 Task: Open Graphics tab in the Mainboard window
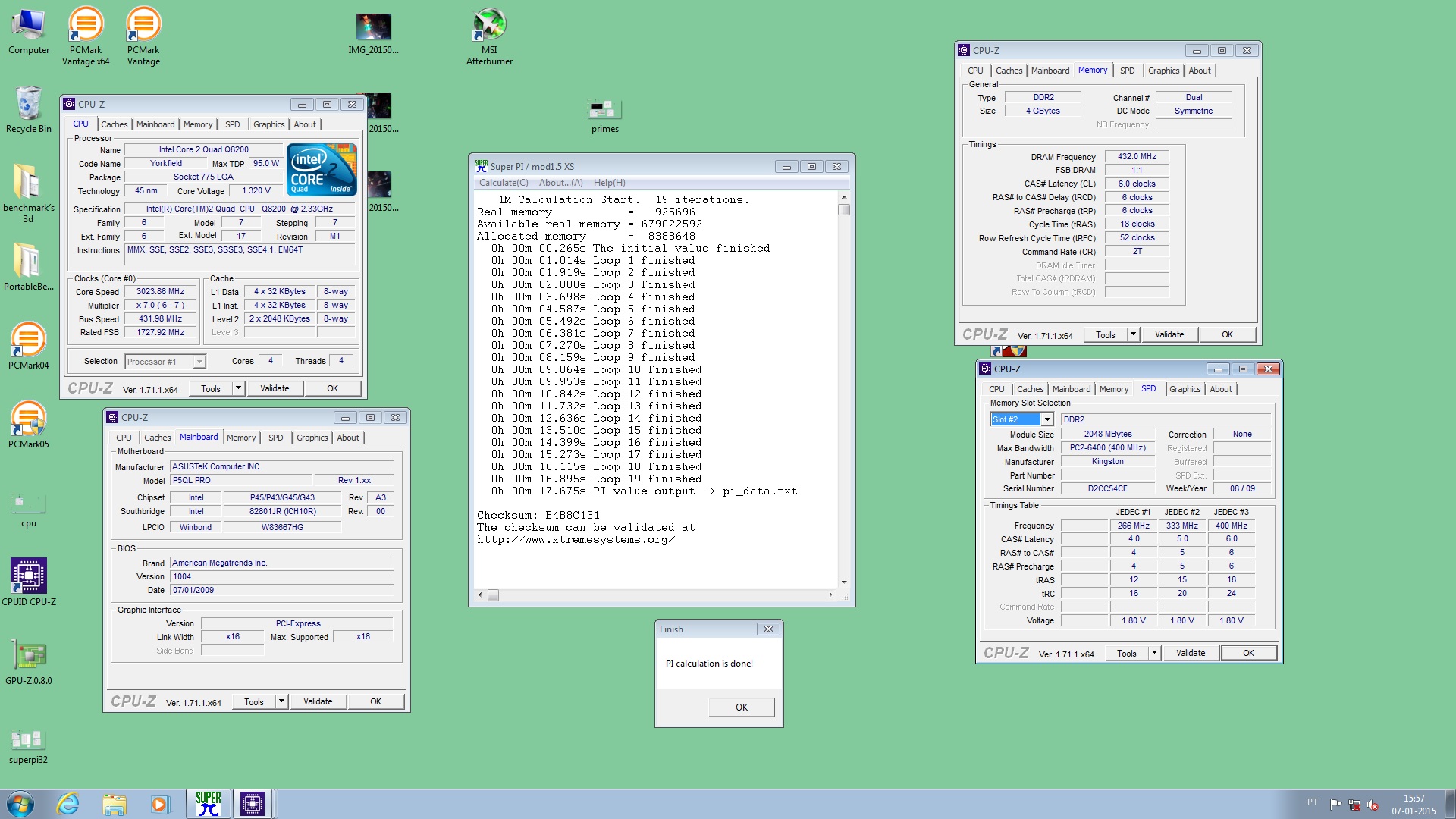[x=312, y=438]
